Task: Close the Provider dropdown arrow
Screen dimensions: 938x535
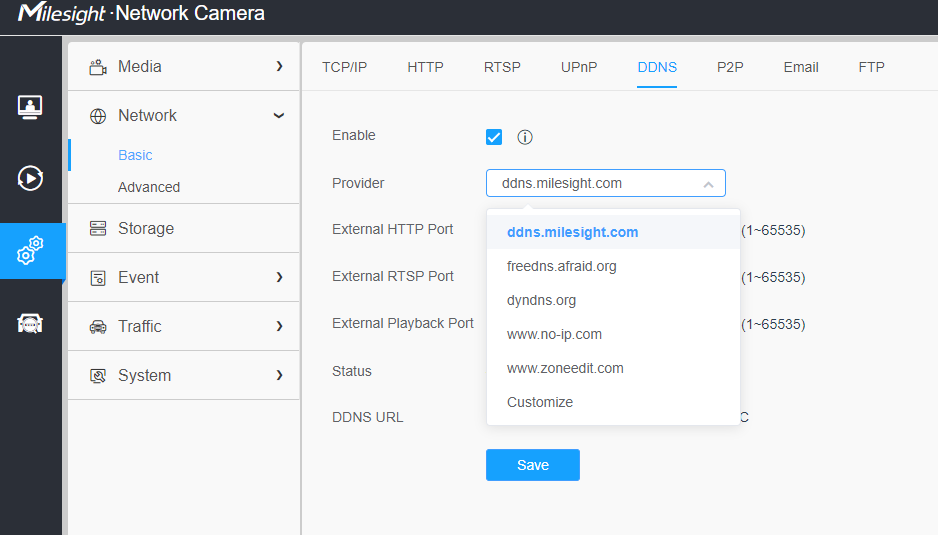Action: pyautogui.click(x=708, y=184)
